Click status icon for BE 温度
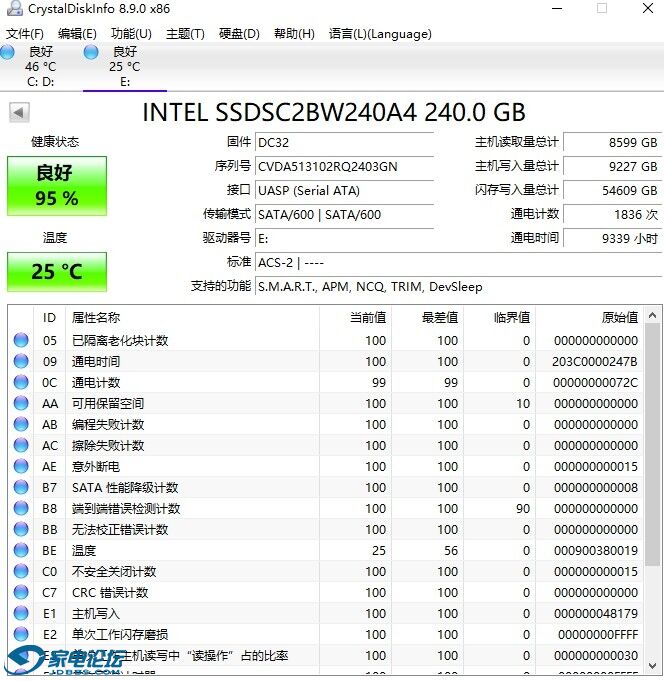The image size is (664, 681). (x=21, y=550)
